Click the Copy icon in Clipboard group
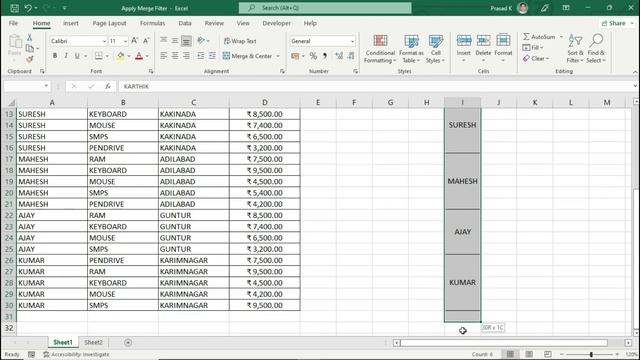The width and height of the screenshot is (640, 360). (30, 48)
